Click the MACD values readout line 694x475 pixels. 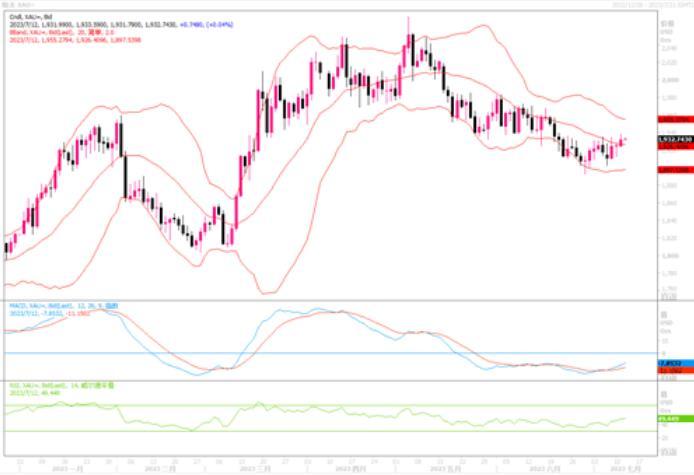(55, 313)
